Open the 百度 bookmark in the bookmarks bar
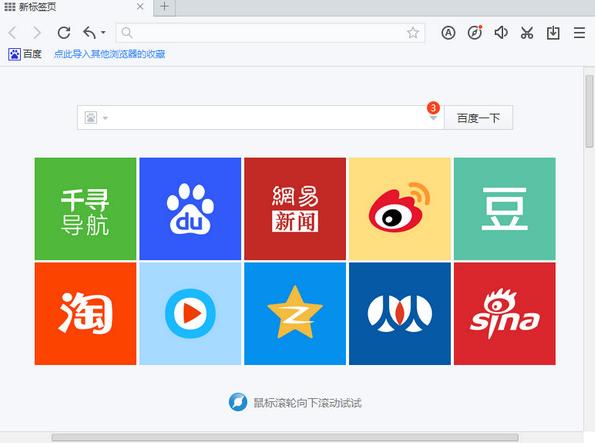This screenshot has width=597, height=443. [x=25, y=54]
